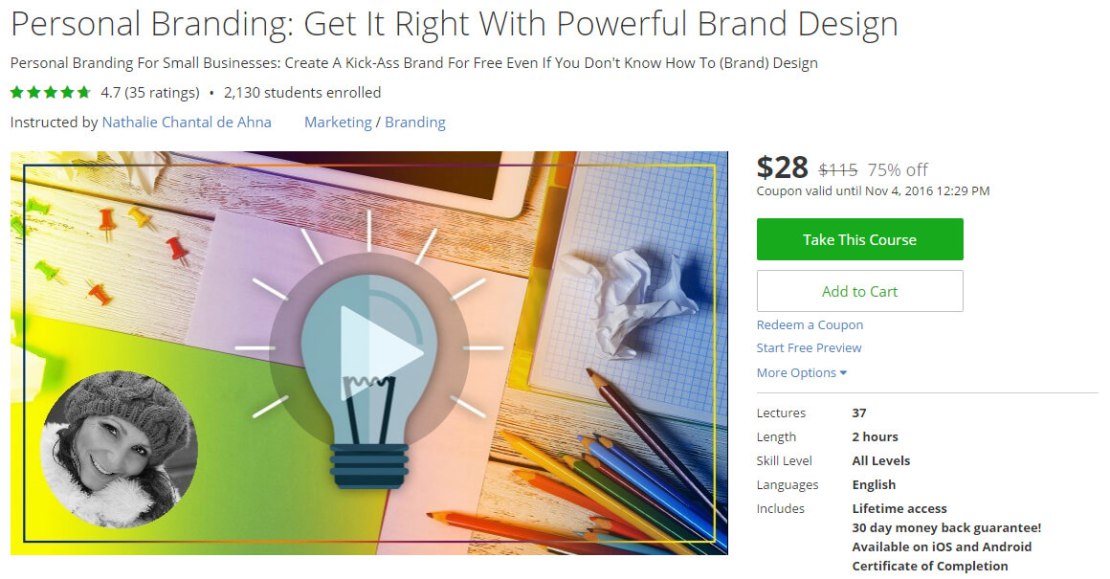Click the instructor's circular portrait photo
1110x579 pixels.
(119, 449)
